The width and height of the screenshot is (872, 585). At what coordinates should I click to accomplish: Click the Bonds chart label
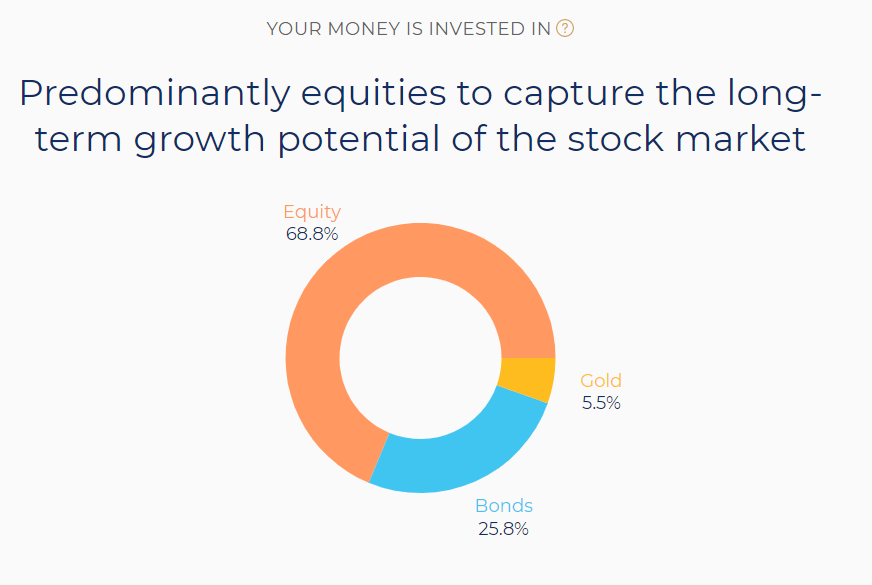point(504,505)
